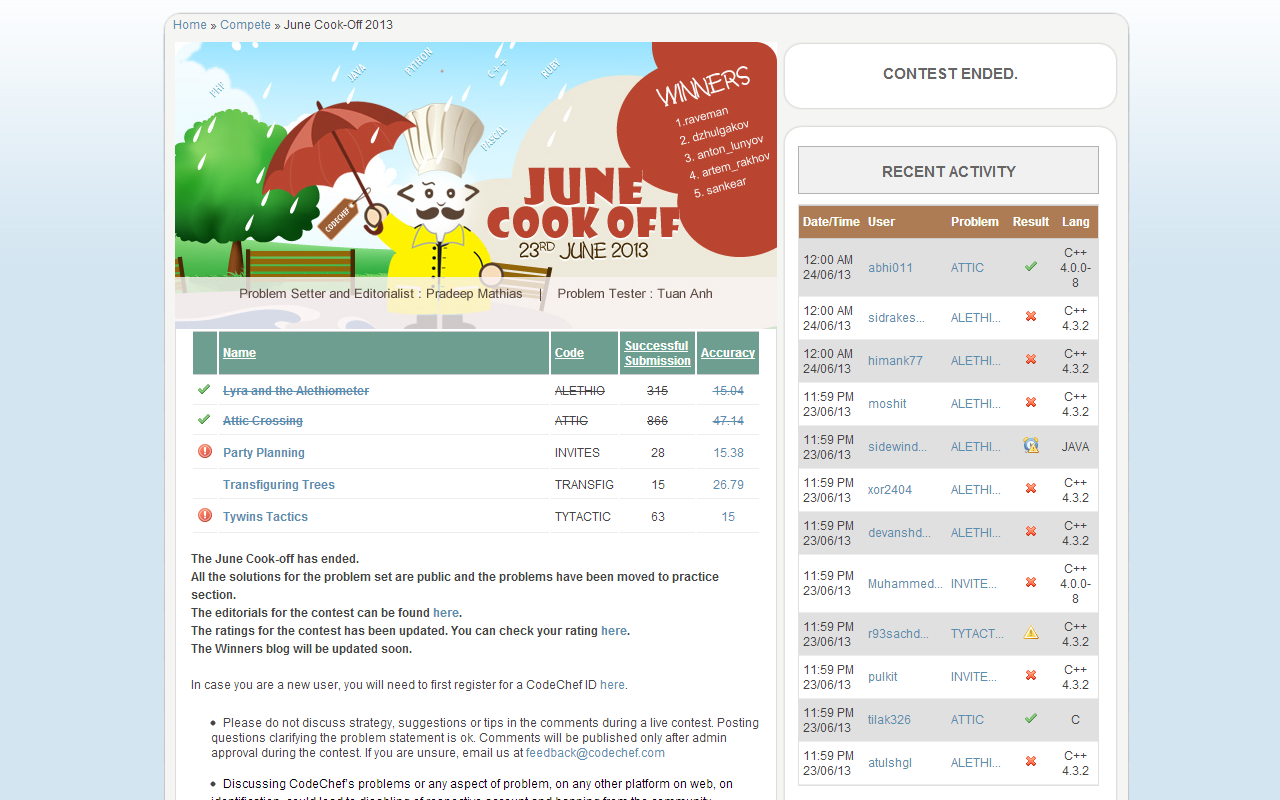
Task: Click the red cross result for himank77
Action: tap(1031, 360)
